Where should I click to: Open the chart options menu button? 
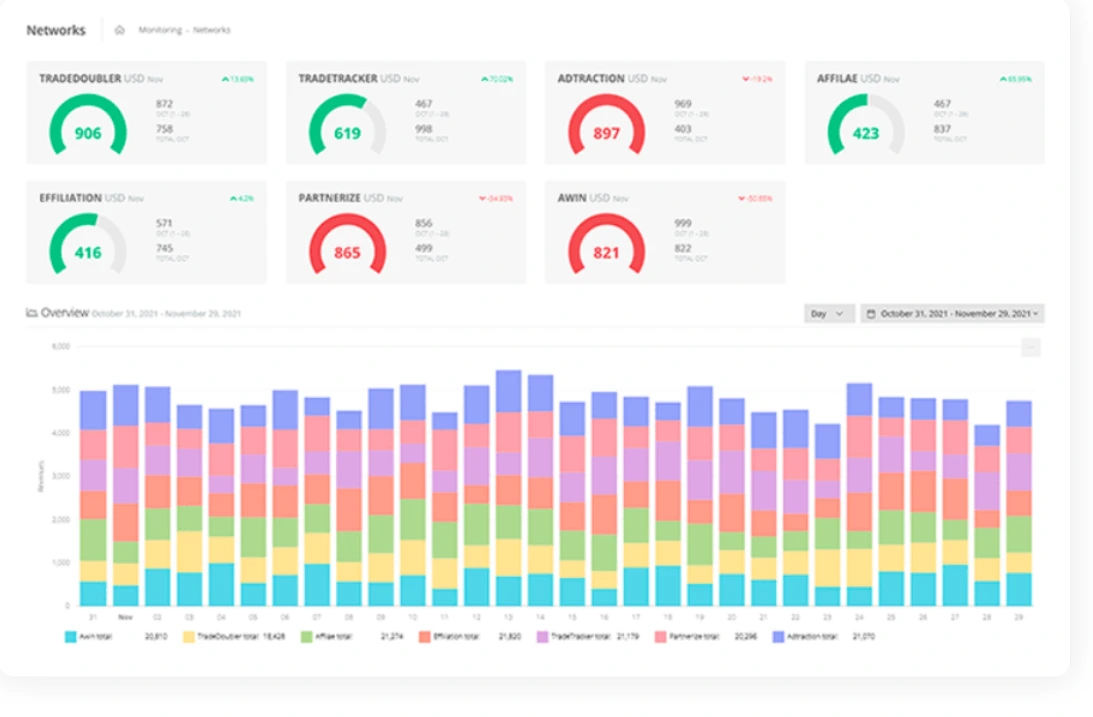point(1030,347)
